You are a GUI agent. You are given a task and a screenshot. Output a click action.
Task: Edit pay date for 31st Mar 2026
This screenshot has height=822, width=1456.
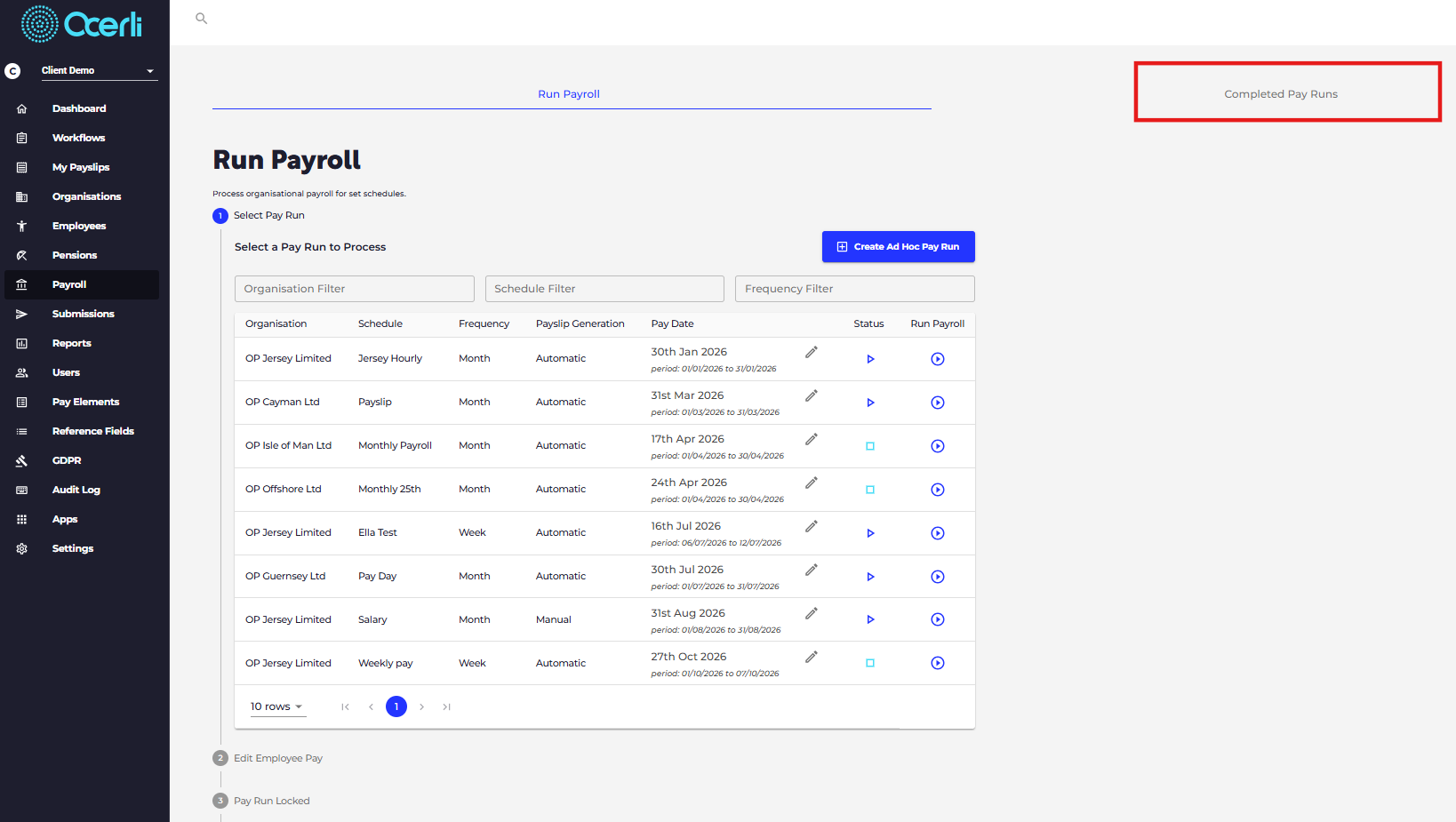812,396
